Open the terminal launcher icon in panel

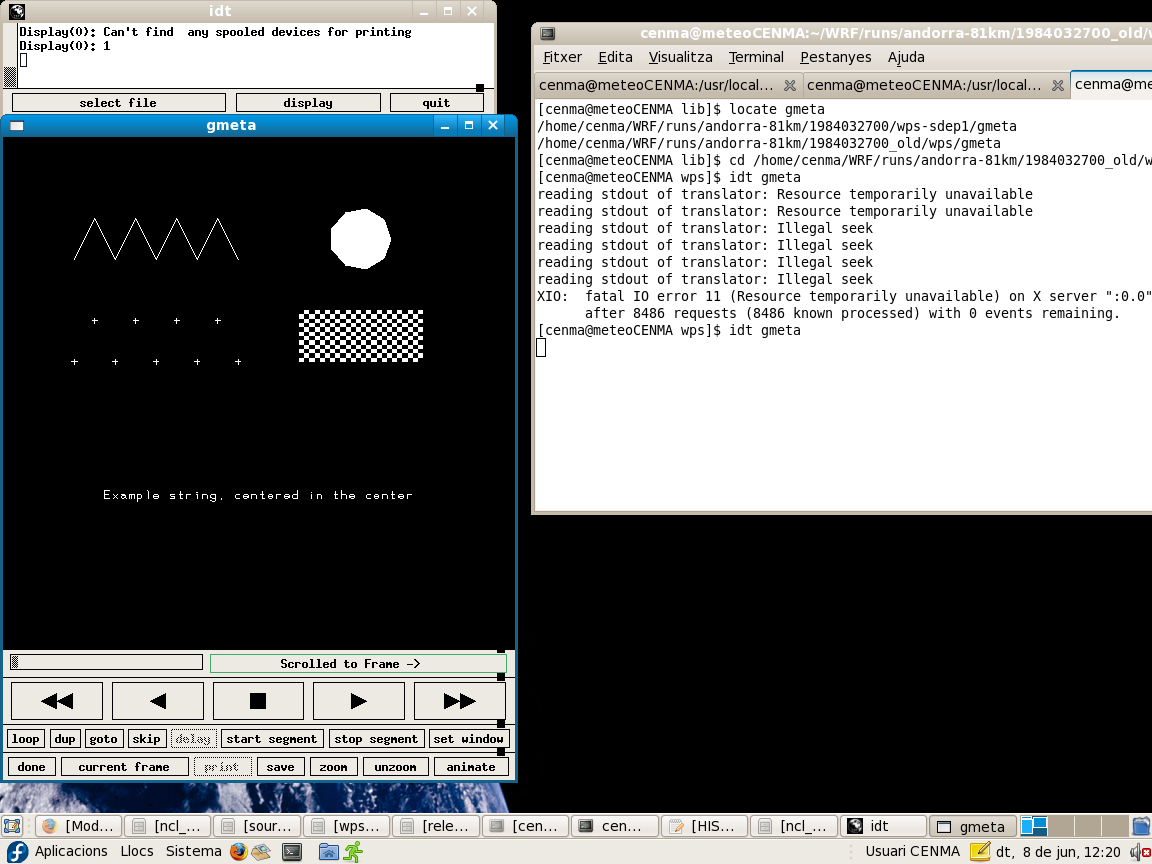292,852
